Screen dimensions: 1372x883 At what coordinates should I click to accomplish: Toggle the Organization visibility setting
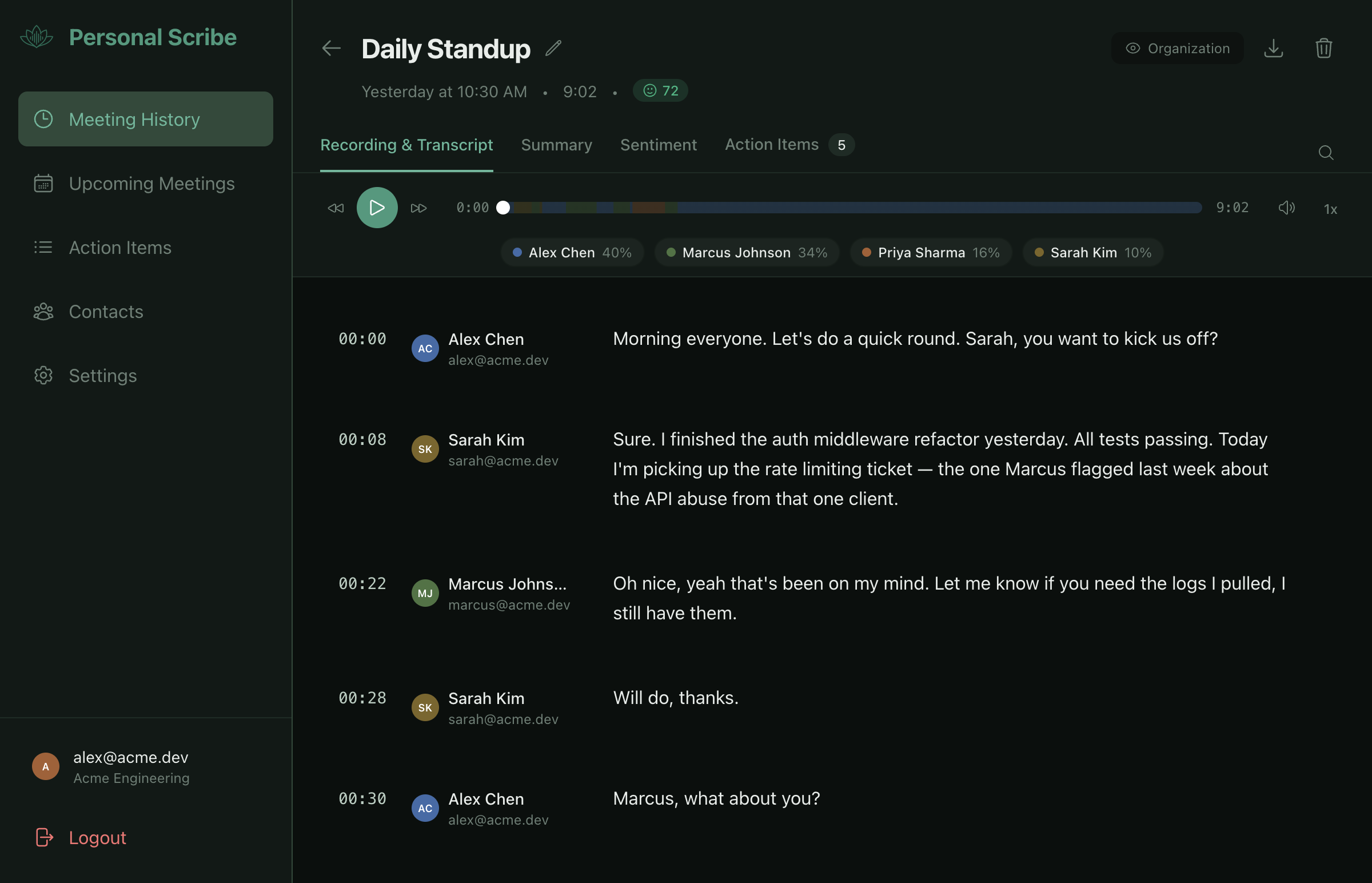click(1177, 48)
